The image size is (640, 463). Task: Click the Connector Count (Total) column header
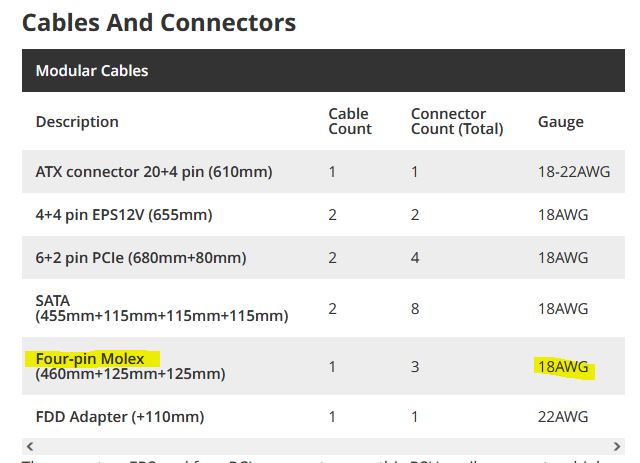pos(457,121)
